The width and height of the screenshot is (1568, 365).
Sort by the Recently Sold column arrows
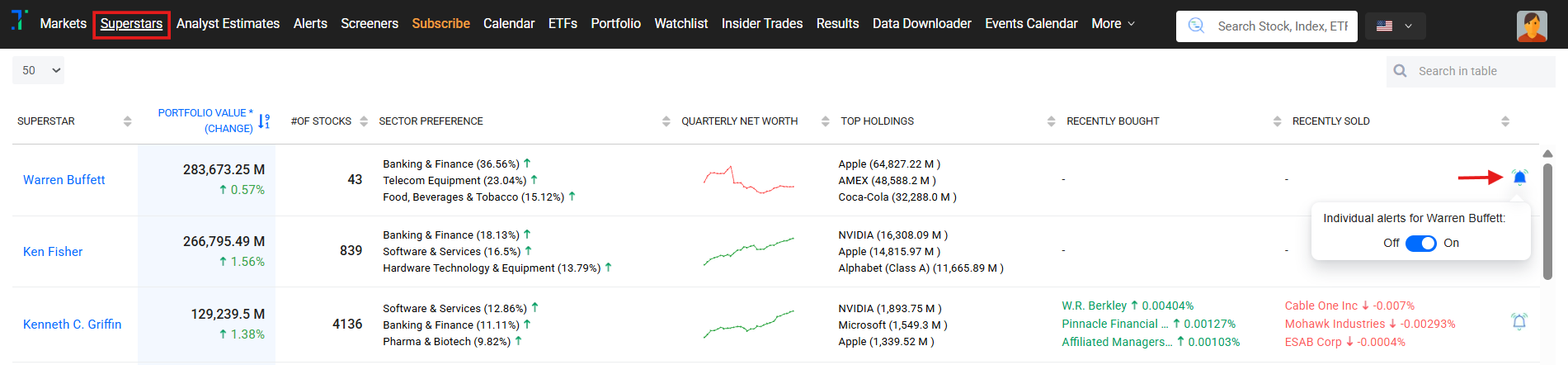point(1504,121)
